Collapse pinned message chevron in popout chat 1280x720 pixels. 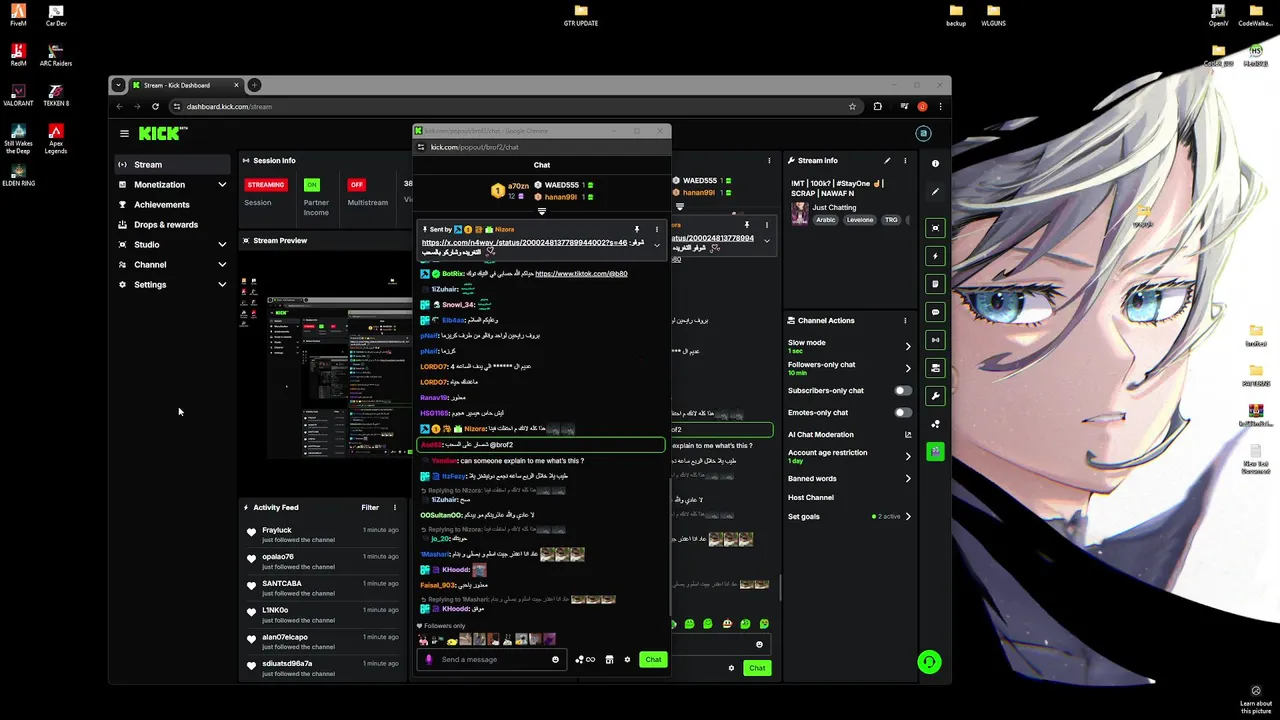(657, 245)
